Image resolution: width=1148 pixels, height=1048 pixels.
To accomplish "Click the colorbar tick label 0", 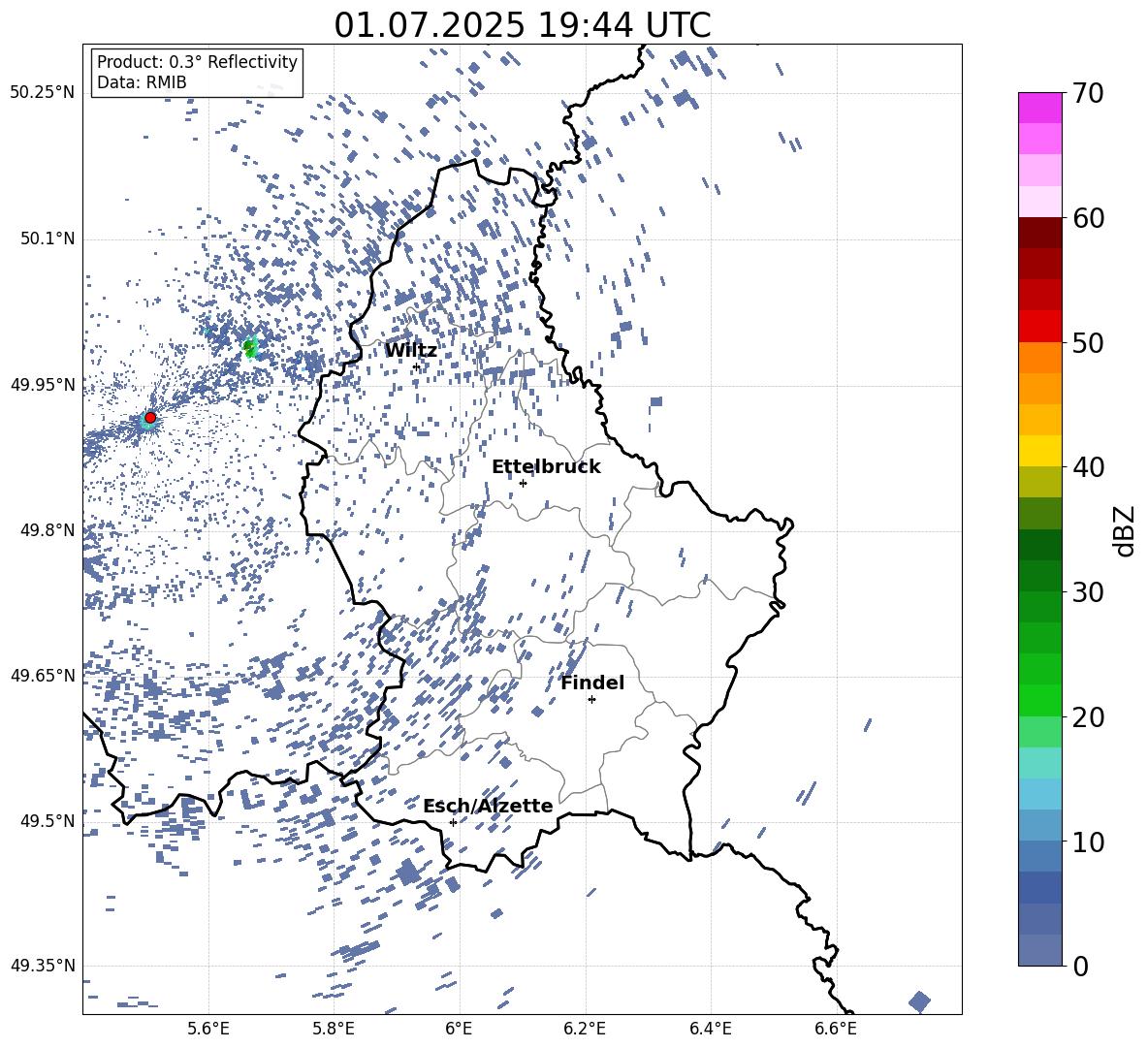I will 1079,966.
